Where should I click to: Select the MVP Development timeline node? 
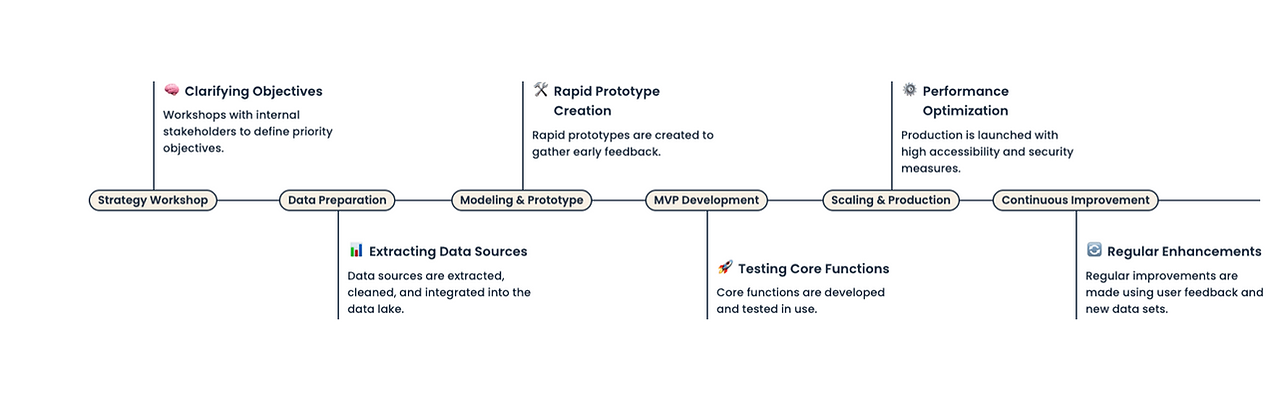coord(706,200)
